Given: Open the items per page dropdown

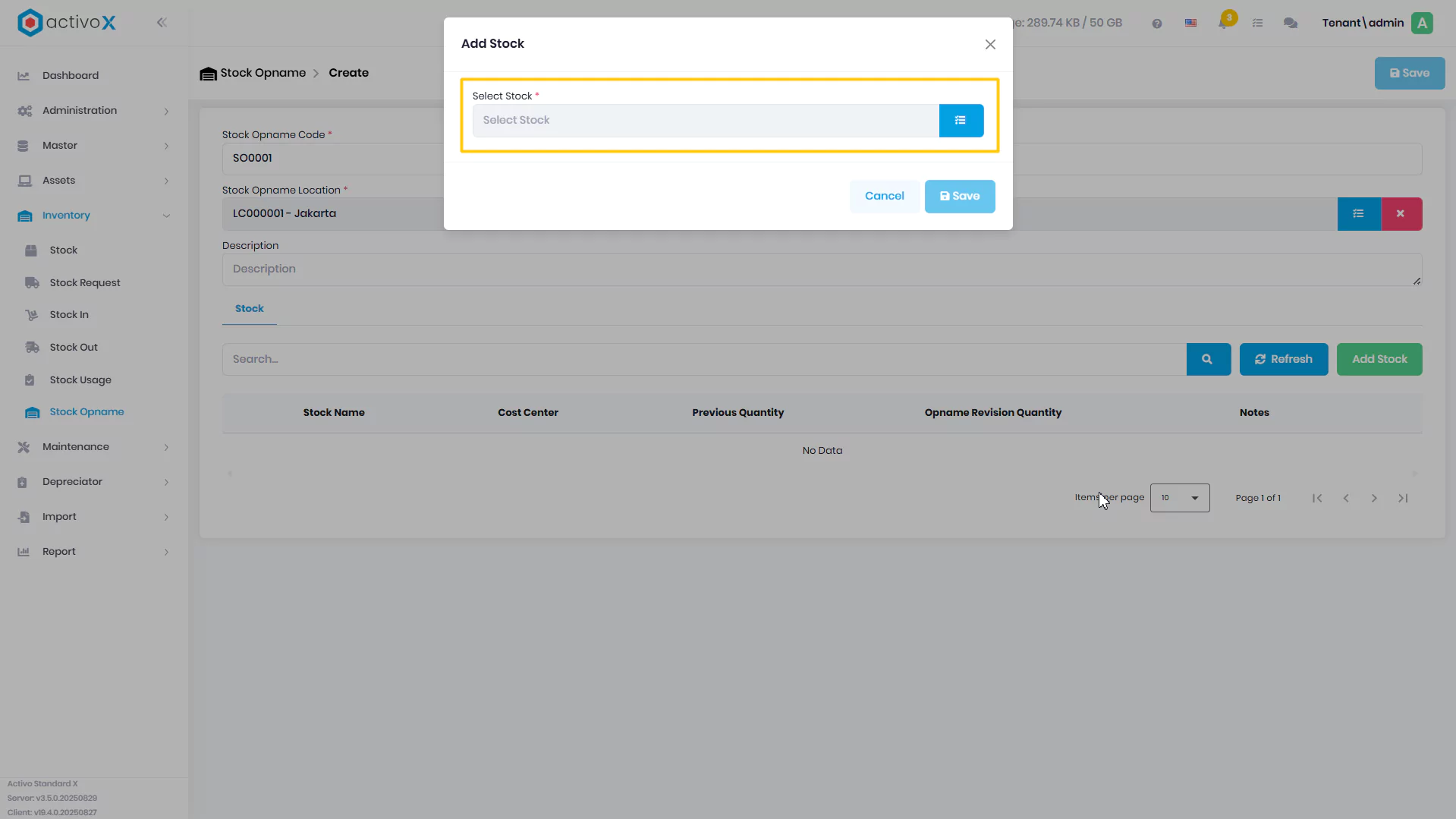Looking at the screenshot, I should (1179, 499).
